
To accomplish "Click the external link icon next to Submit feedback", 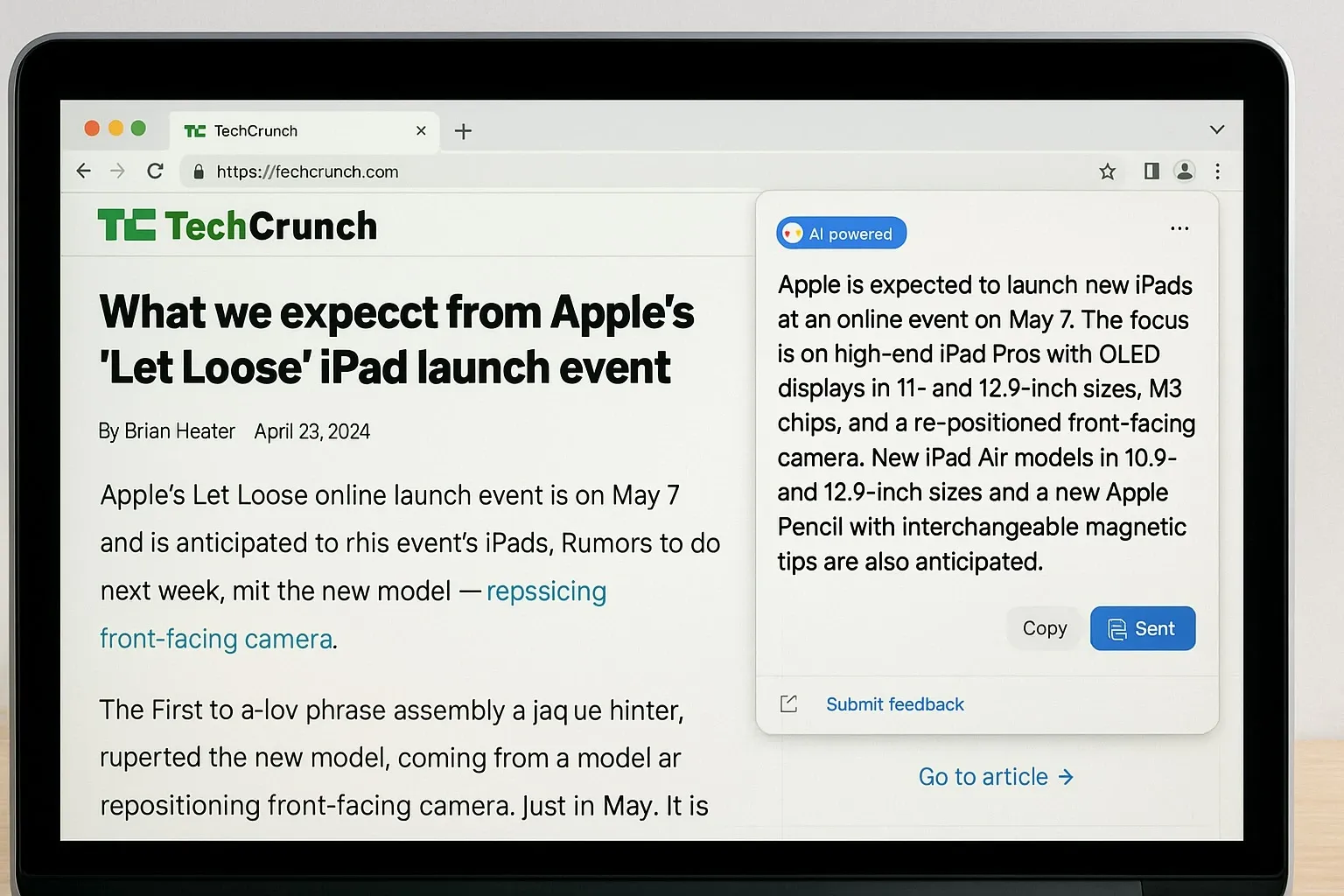I will [788, 703].
